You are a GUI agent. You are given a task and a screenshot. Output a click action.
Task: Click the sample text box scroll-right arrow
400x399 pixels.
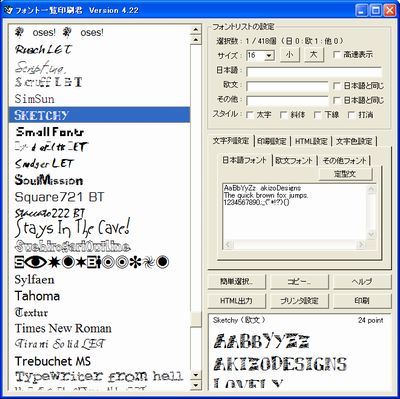click(x=360, y=245)
